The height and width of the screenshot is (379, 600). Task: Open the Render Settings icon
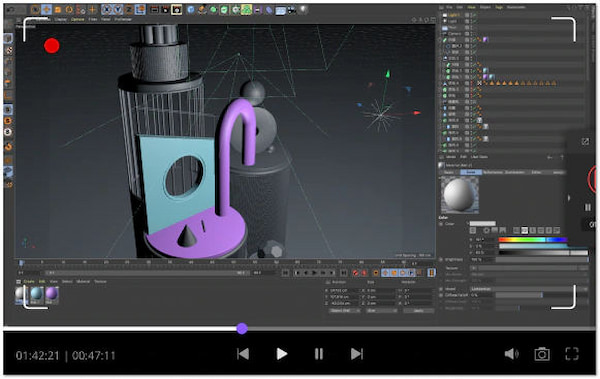click(x=176, y=10)
